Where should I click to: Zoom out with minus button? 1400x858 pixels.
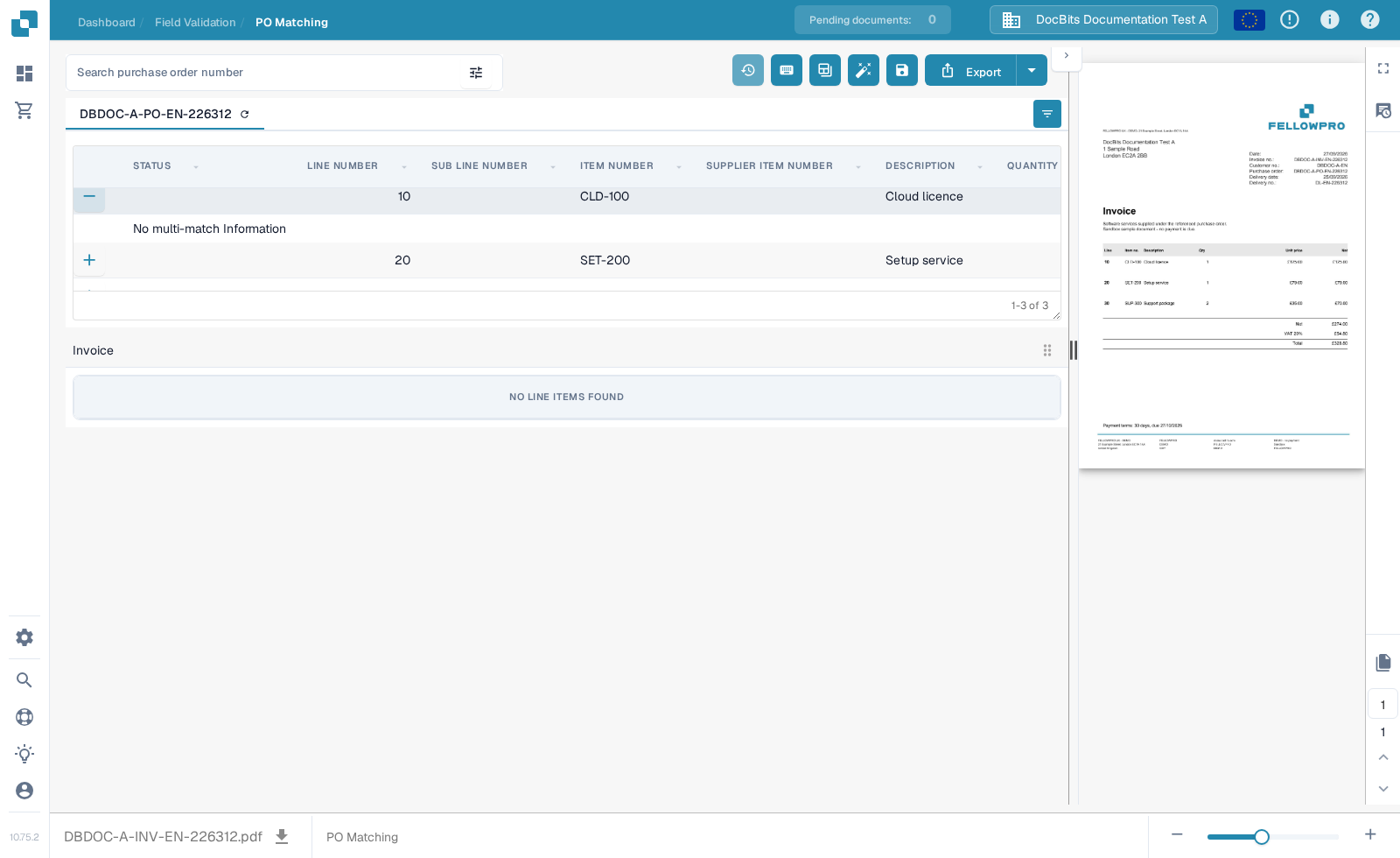pyautogui.click(x=1177, y=835)
